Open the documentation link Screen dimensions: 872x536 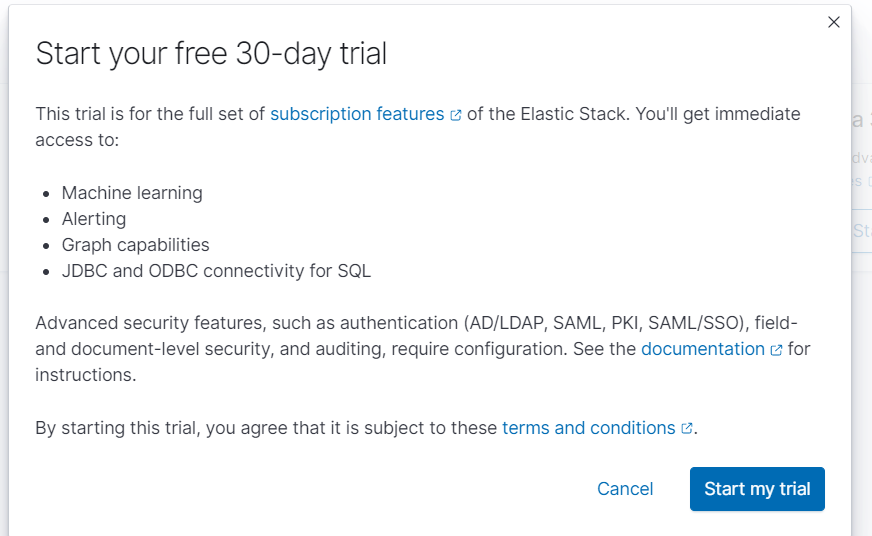(x=702, y=349)
